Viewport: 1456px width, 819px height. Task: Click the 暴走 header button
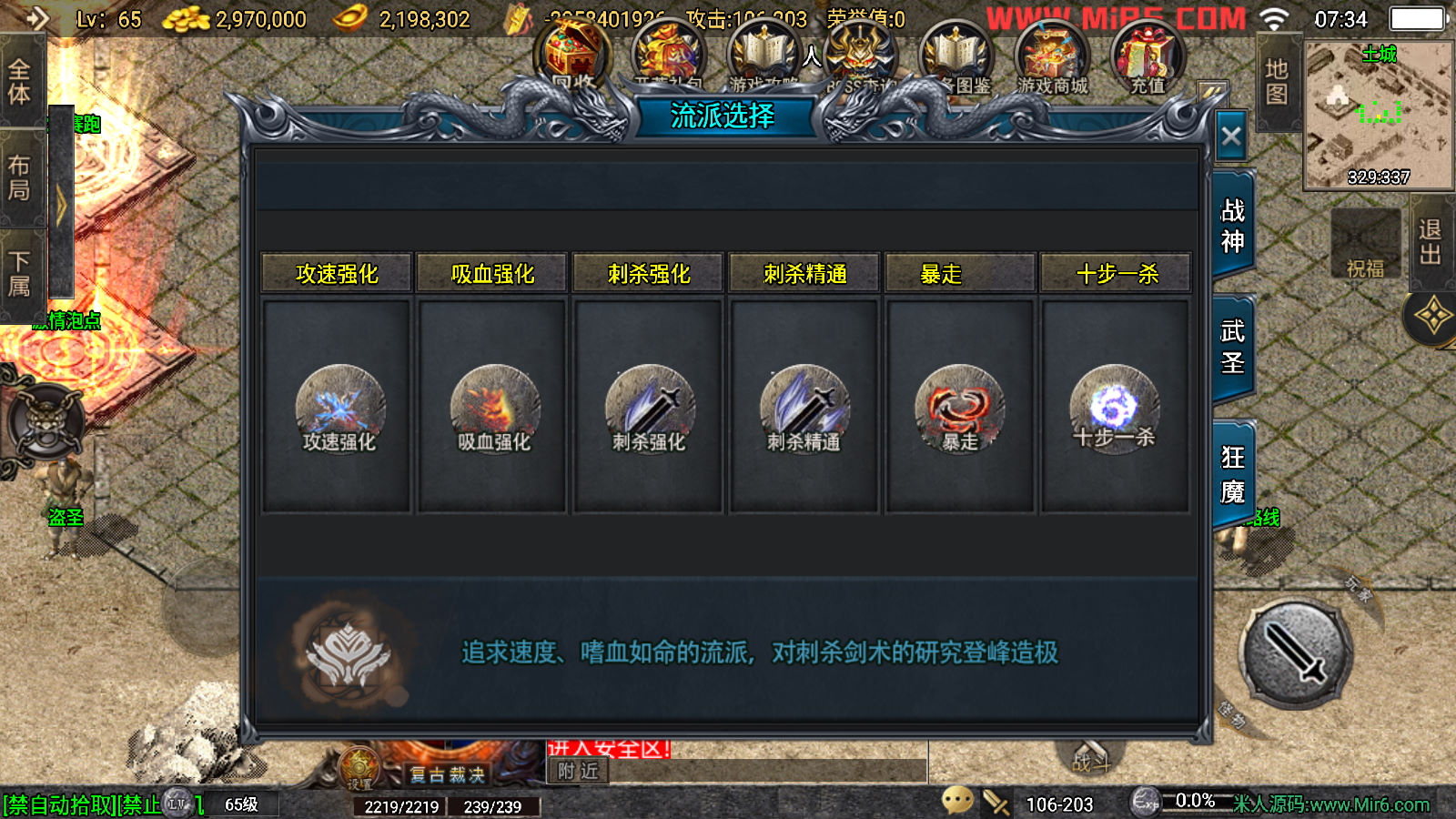(x=960, y=273)
